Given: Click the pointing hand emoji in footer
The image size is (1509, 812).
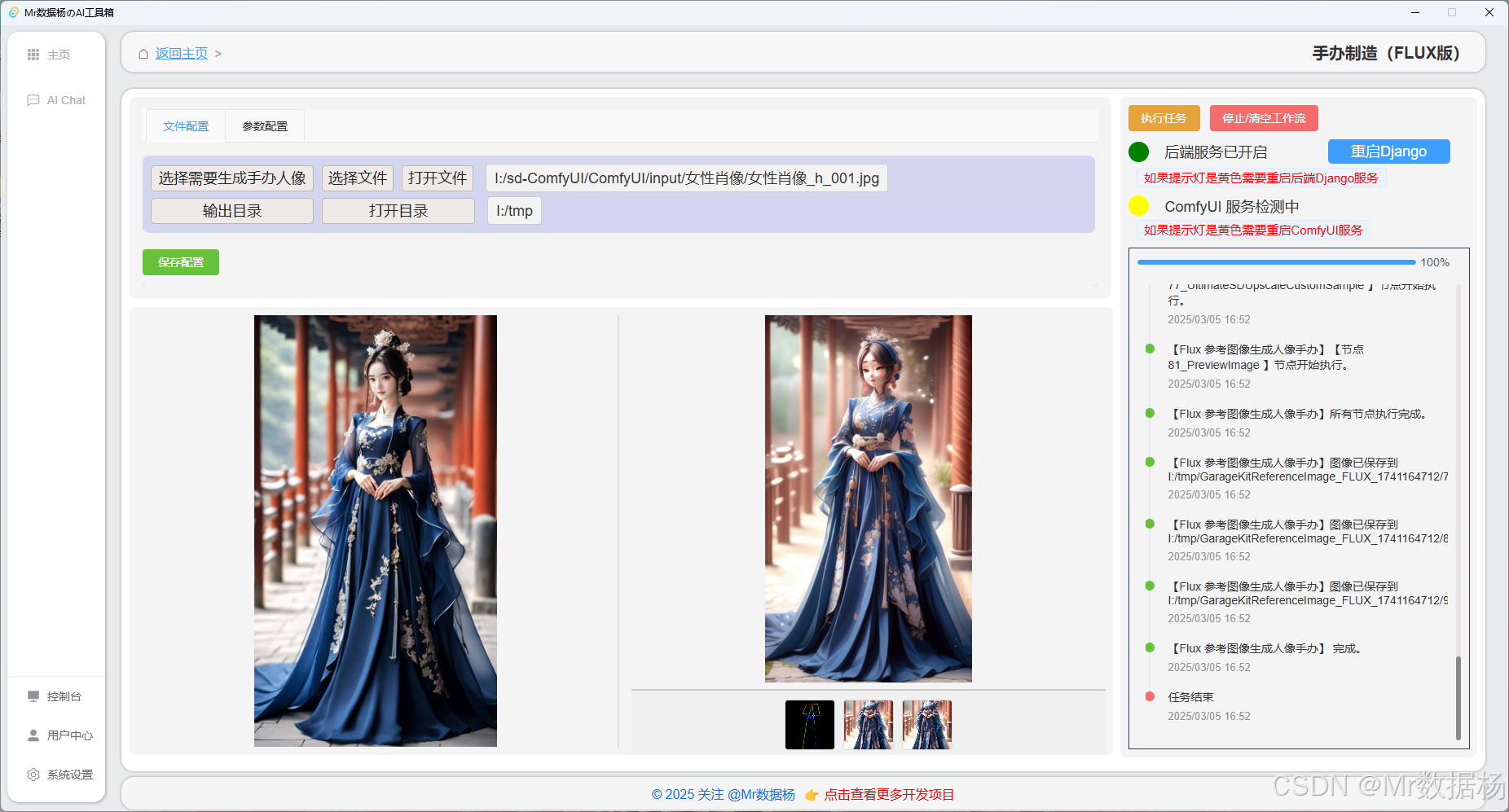Looking at the screenshot, I should pos(812,795).
